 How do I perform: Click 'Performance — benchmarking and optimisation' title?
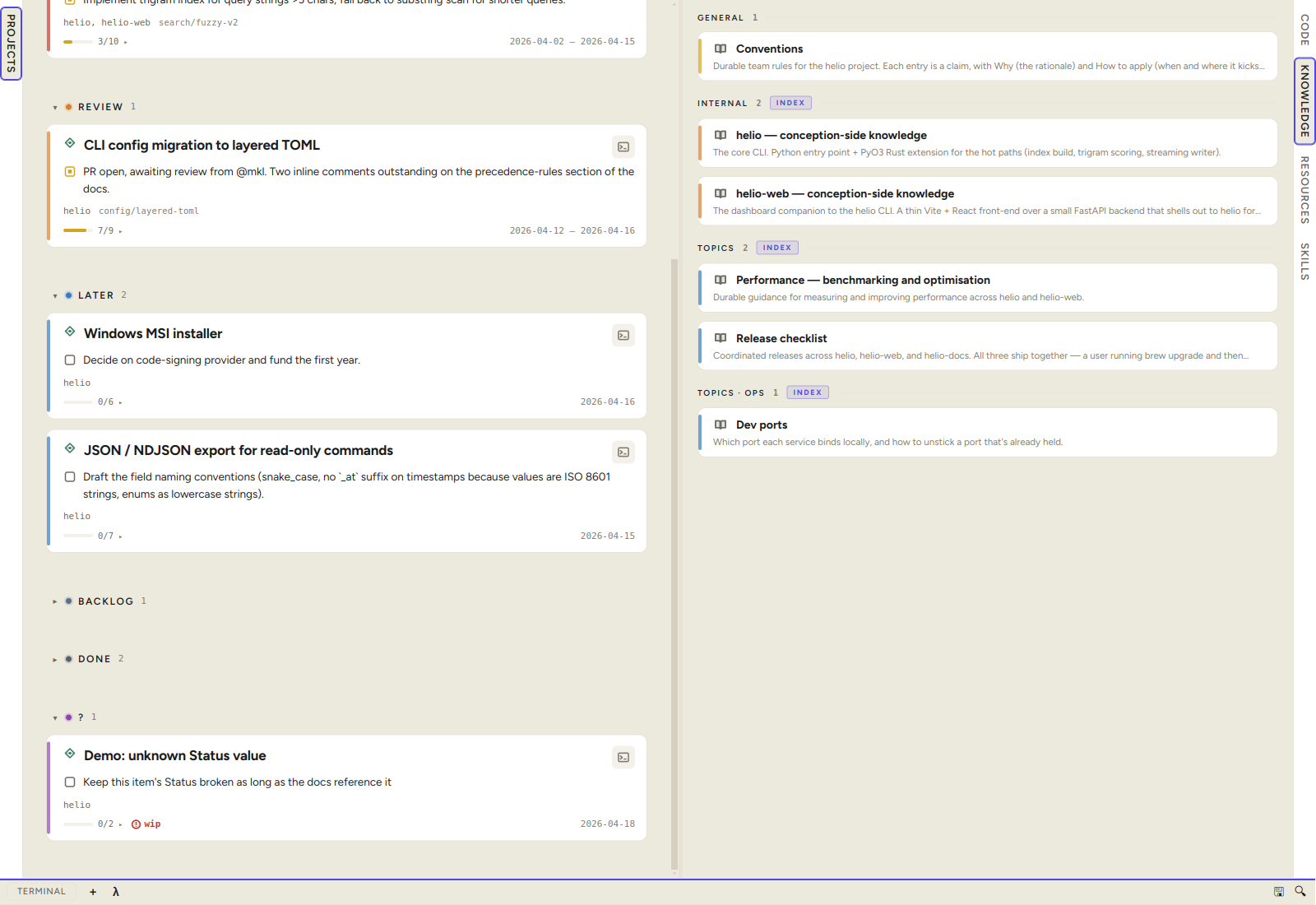pos(863,280)
